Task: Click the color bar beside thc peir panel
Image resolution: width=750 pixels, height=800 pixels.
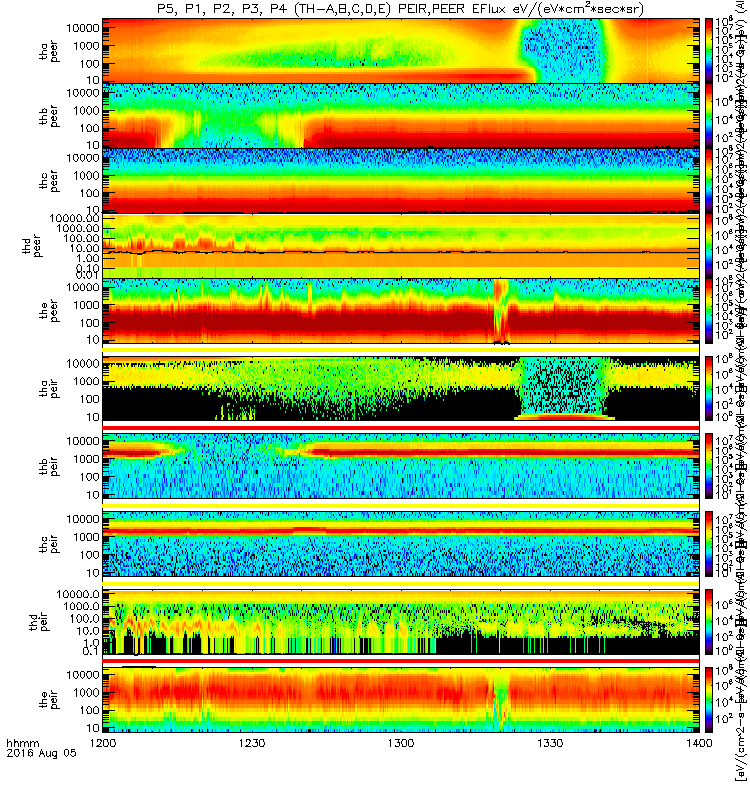Action: click(709, 544)
